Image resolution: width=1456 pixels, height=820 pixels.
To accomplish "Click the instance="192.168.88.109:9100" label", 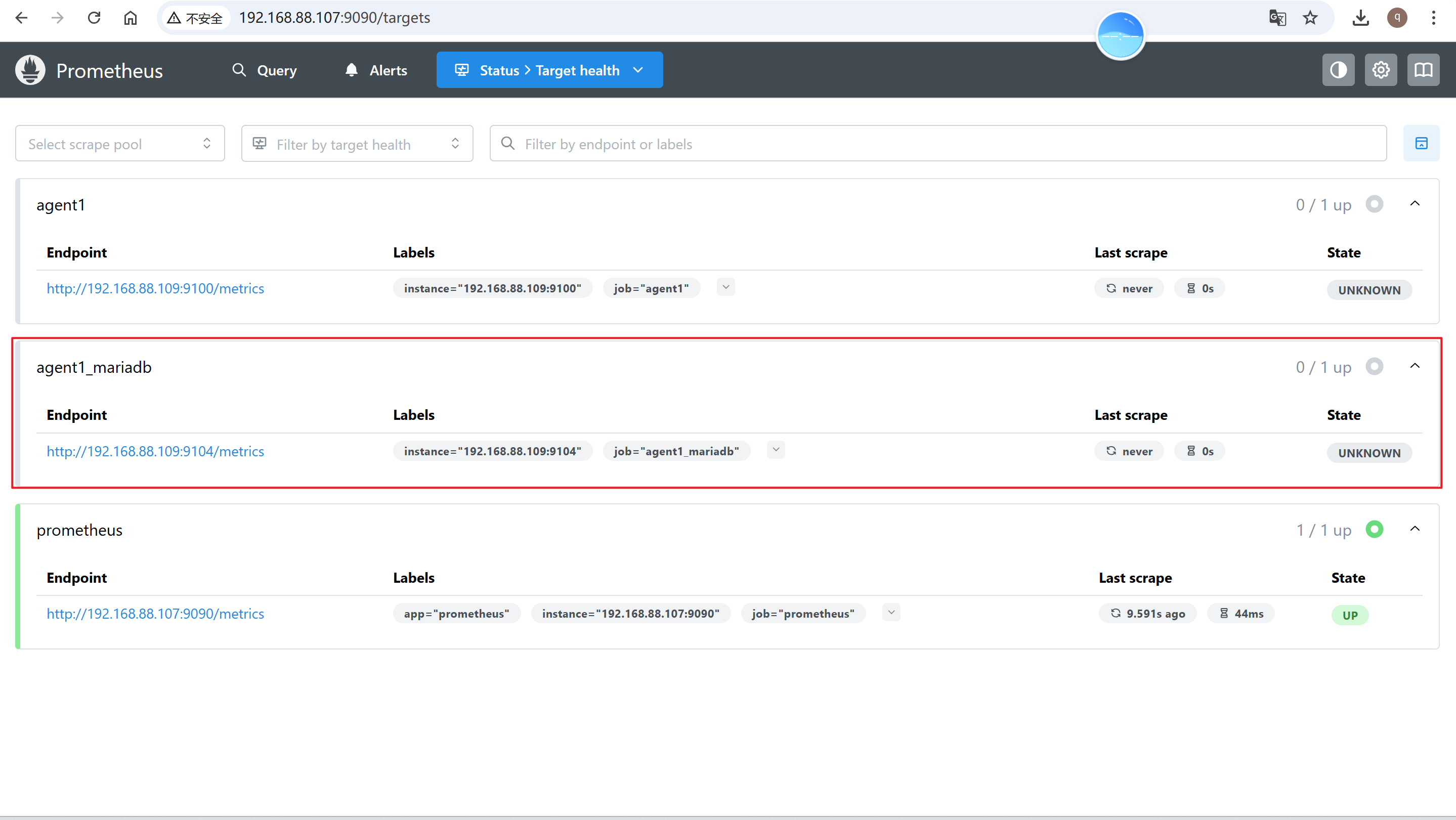I will tap(493, 288).
